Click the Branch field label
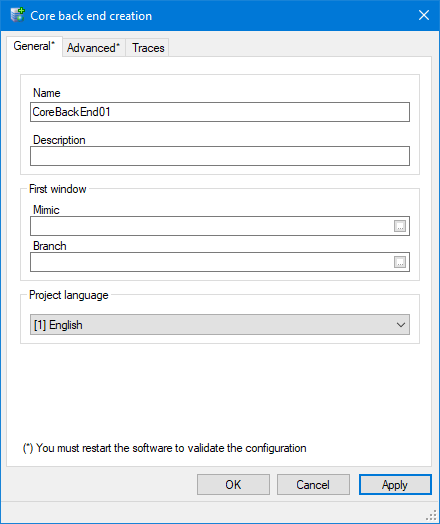440x524 pixels. pyautogui.click(x=50, y=246)
